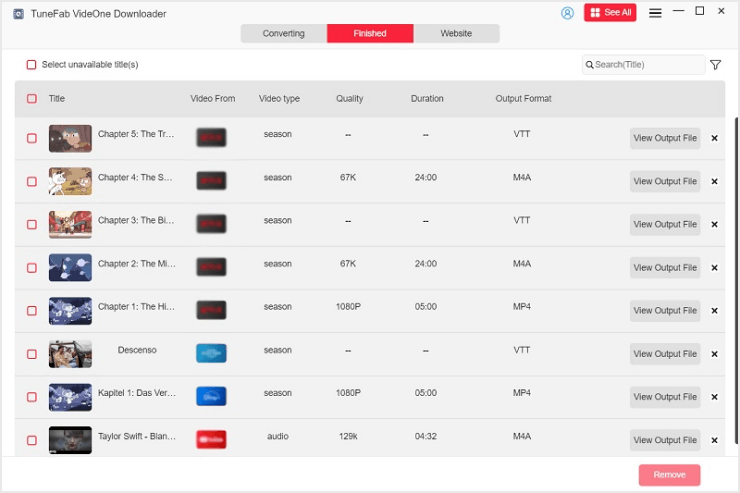Click the red Remove button
Viewport: 740px width, 493px height.
click(x=669, y=475)
